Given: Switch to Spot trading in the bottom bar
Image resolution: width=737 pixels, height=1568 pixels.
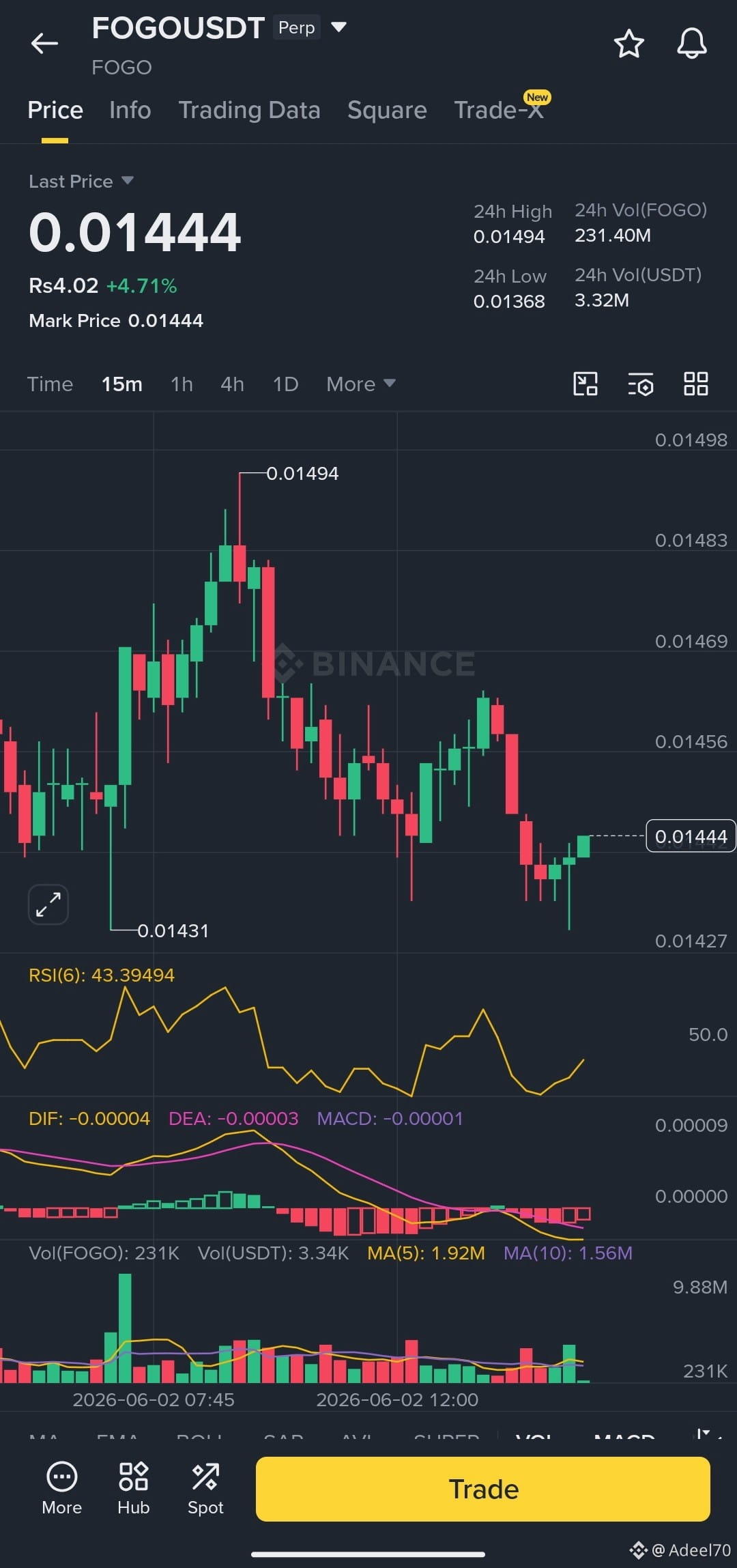Looking at the screenshot, I should point(205,1489).
